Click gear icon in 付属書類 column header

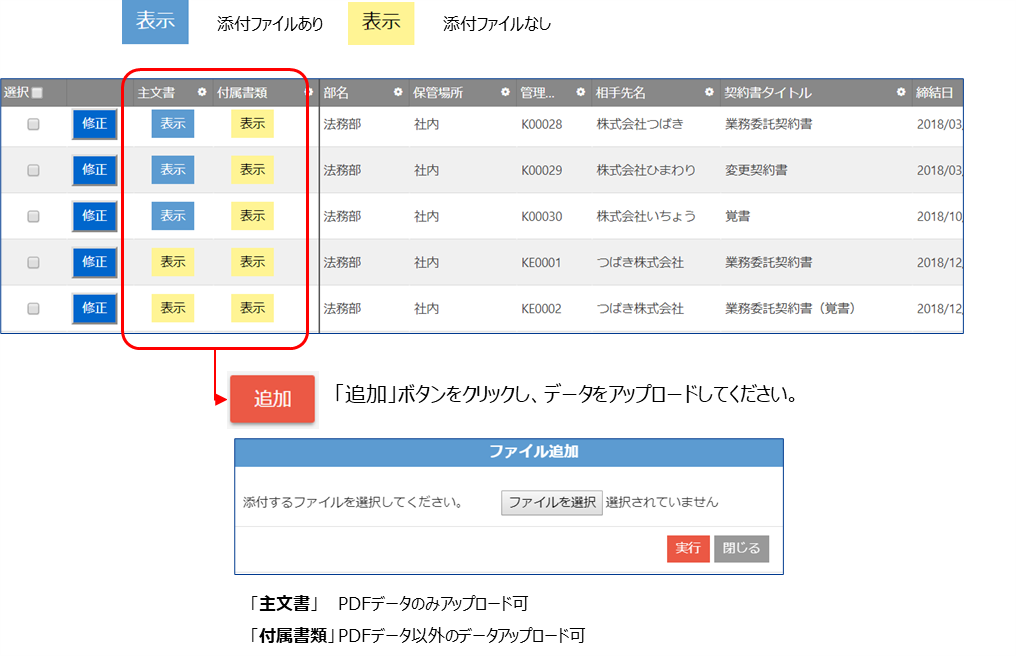pyautogui.click(x=308, y=93)
